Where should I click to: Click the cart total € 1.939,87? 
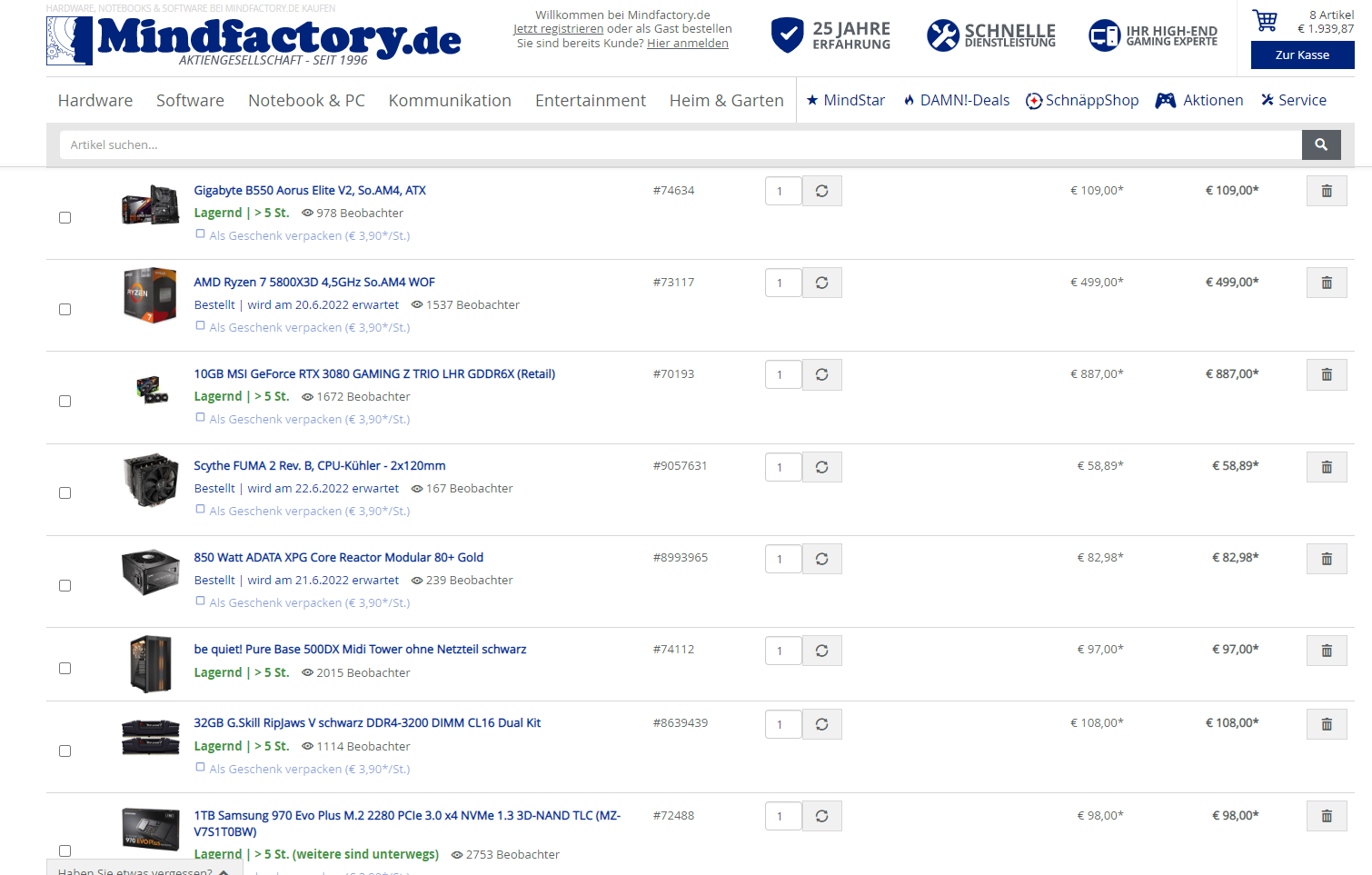[1326, 29]
